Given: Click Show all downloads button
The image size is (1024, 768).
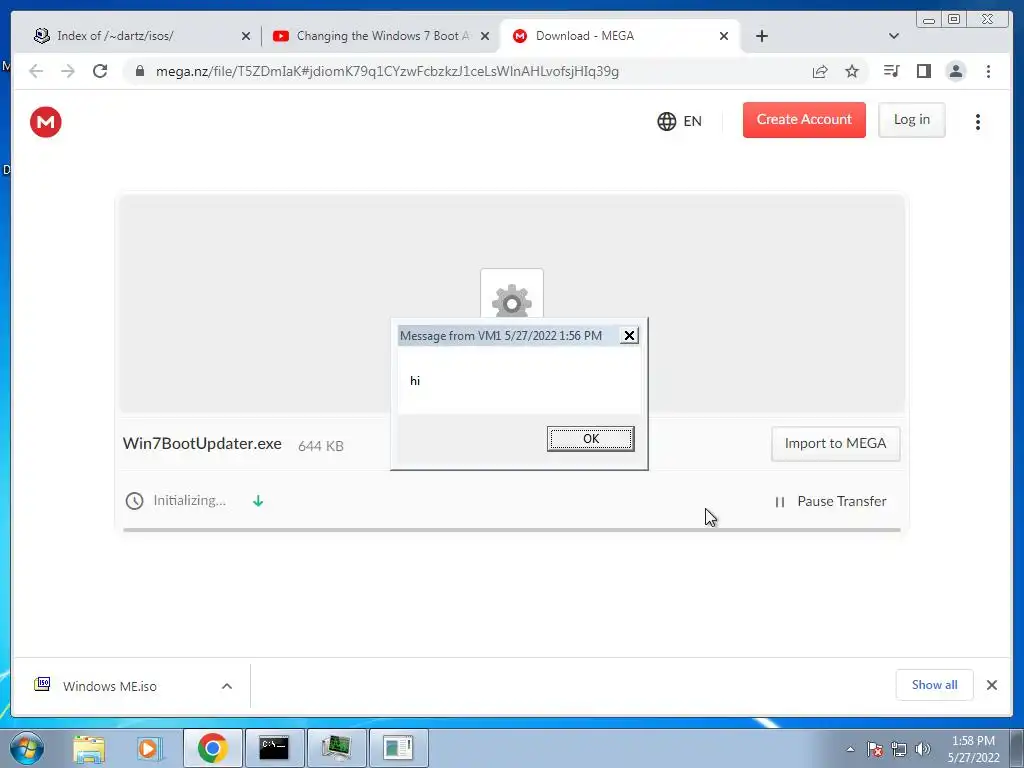Looking at the screenshot, I should tap(935, 685).
